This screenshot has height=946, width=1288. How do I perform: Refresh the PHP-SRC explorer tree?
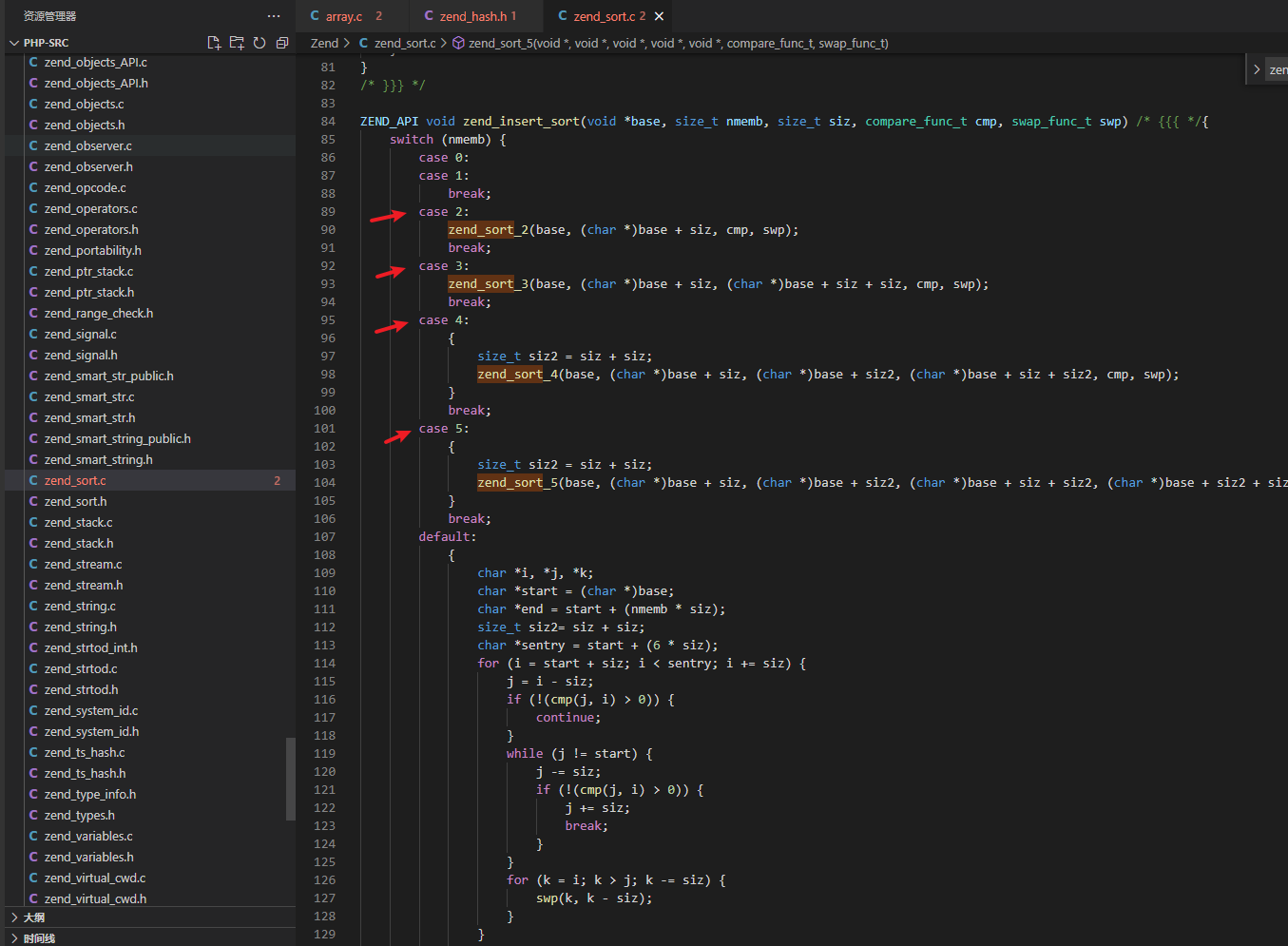click(260, 43)
